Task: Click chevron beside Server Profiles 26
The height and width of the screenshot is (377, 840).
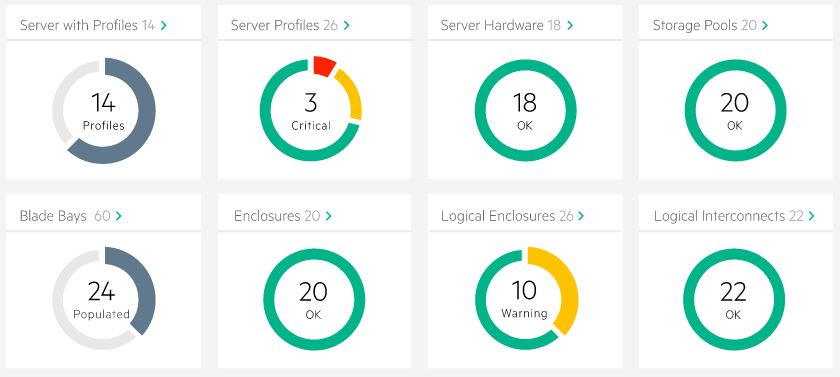Action: coord(347,25)
